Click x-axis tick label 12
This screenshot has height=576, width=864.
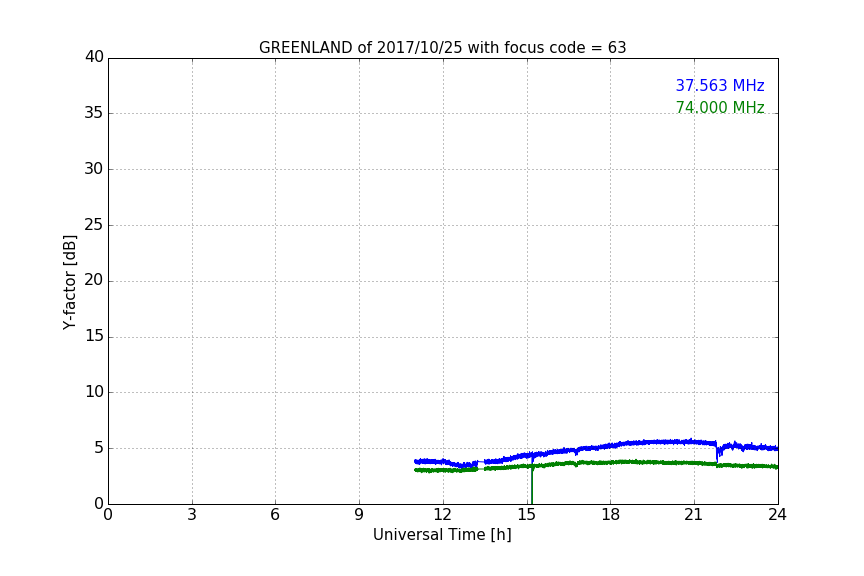(x=443, y=515)
